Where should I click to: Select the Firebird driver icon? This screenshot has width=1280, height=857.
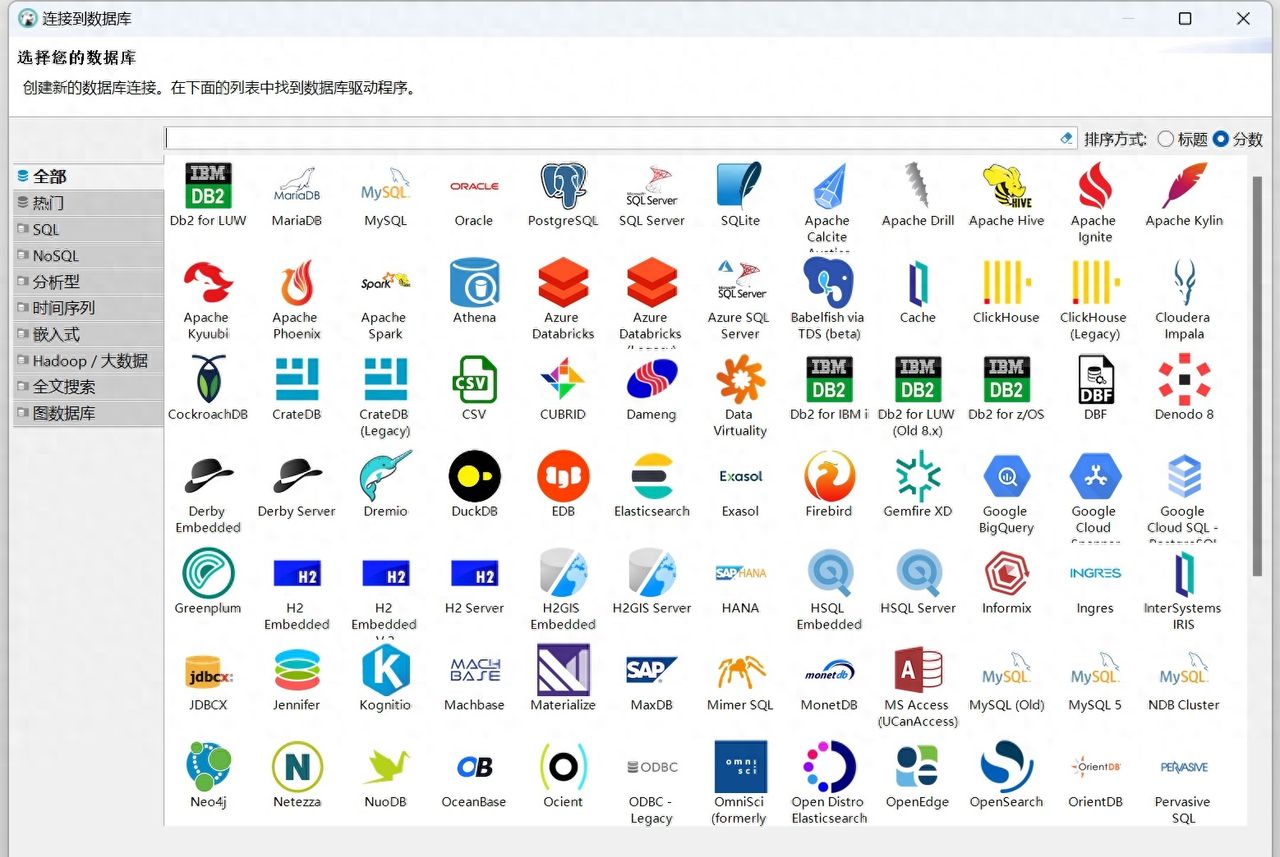pos(829,477)
